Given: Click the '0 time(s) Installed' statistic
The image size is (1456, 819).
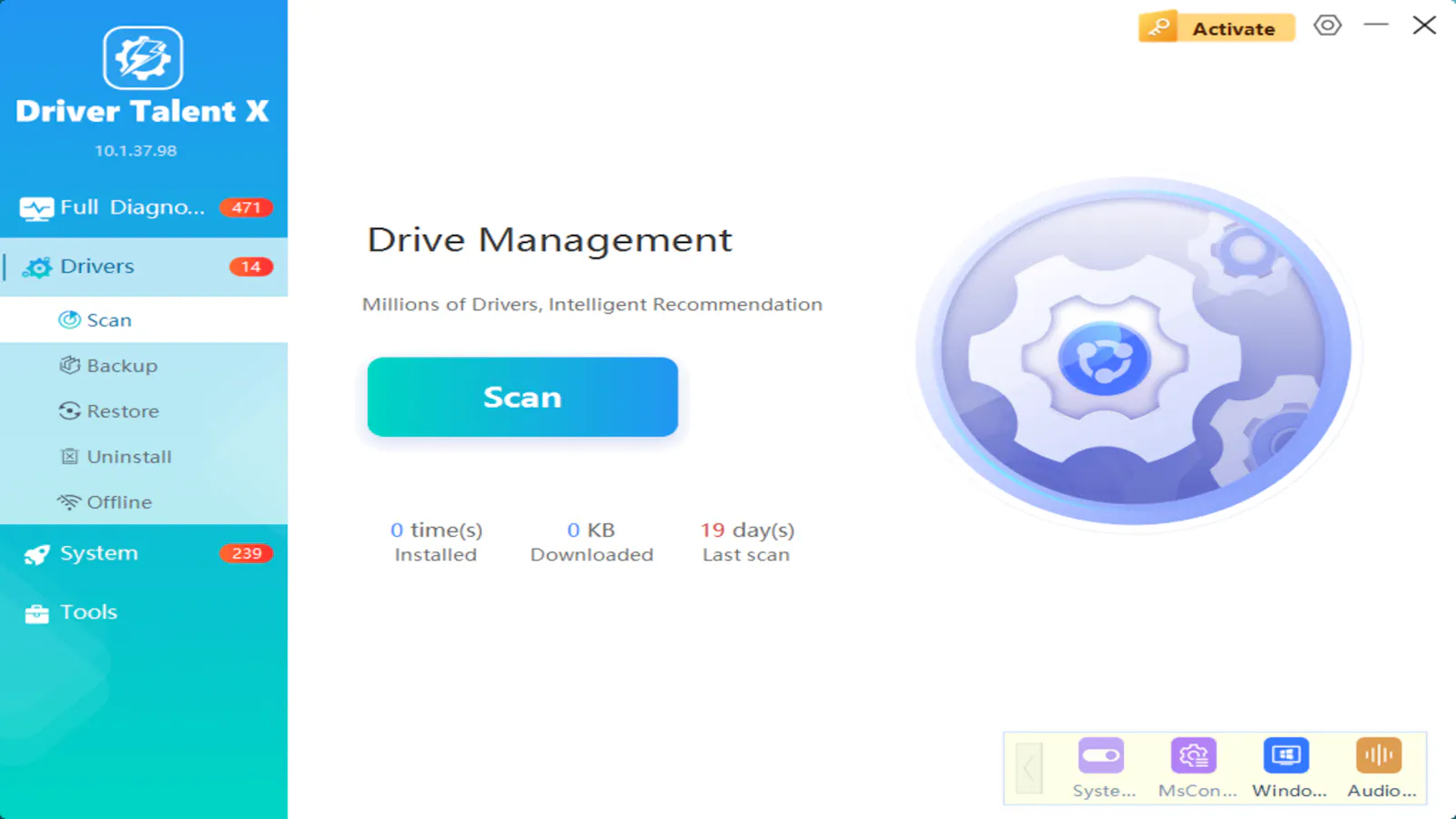Looking at the screenshot, I should coord(436,542).
